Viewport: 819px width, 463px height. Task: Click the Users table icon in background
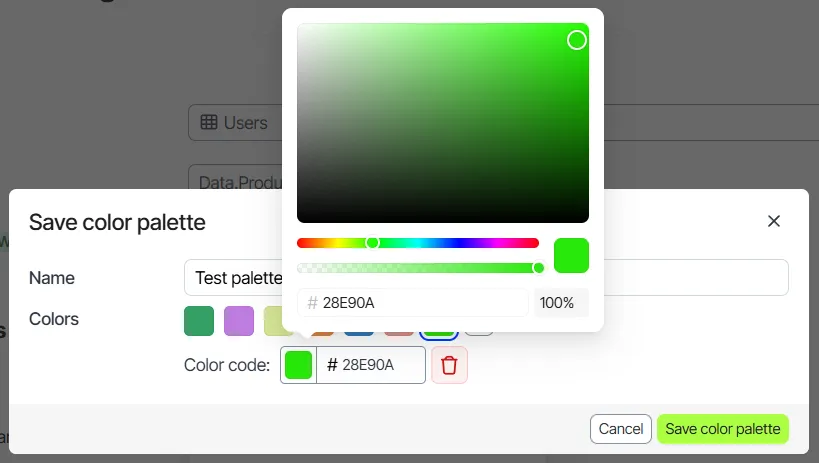[x=209, y=122]
